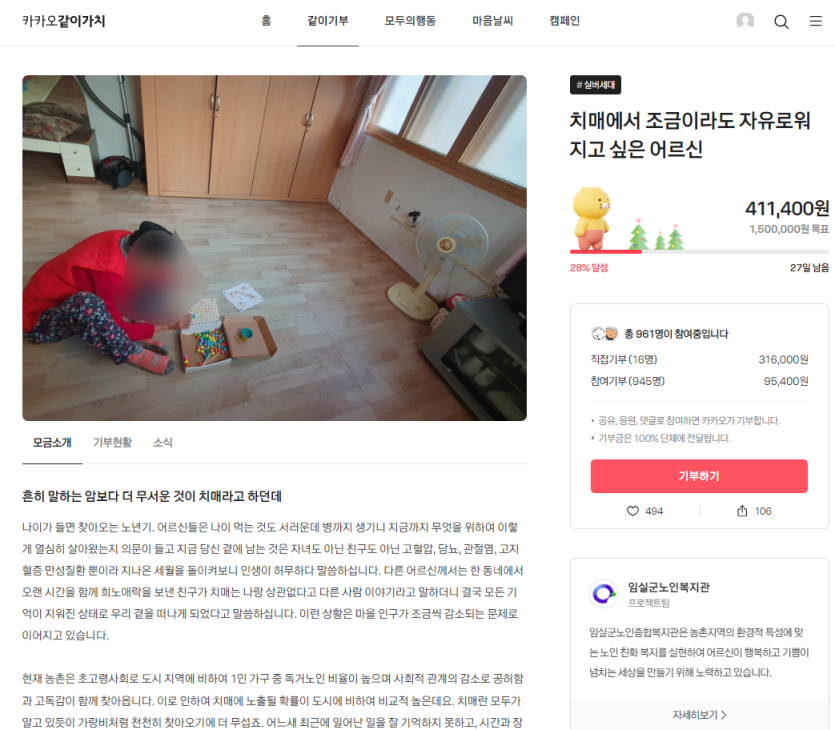The width and height of the screenshot is (835, 730).
Task: Open the 마음날씨 menu
Action: pyautogui.click(x=493, y=21)
